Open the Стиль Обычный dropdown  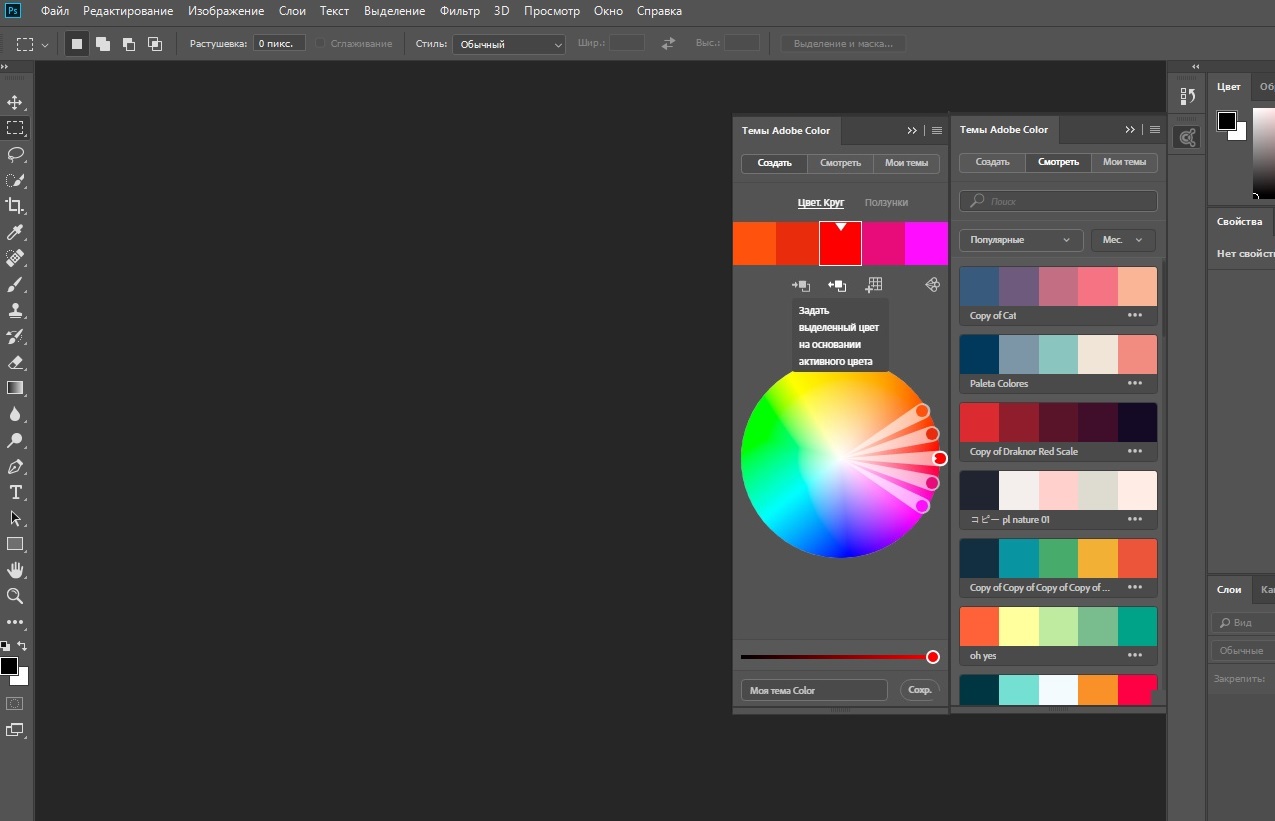pyautogui.click(x=509, y=44)
